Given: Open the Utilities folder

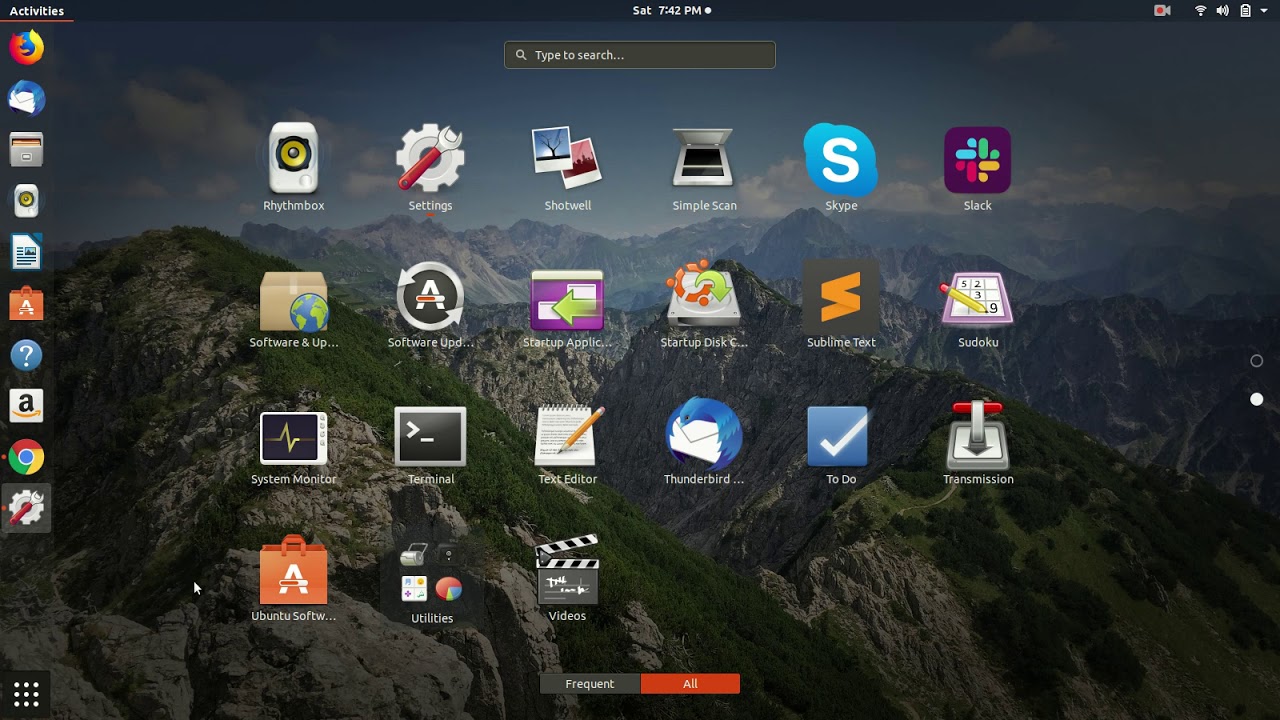Looking at the screenshot, I should (x=431, y=580).
